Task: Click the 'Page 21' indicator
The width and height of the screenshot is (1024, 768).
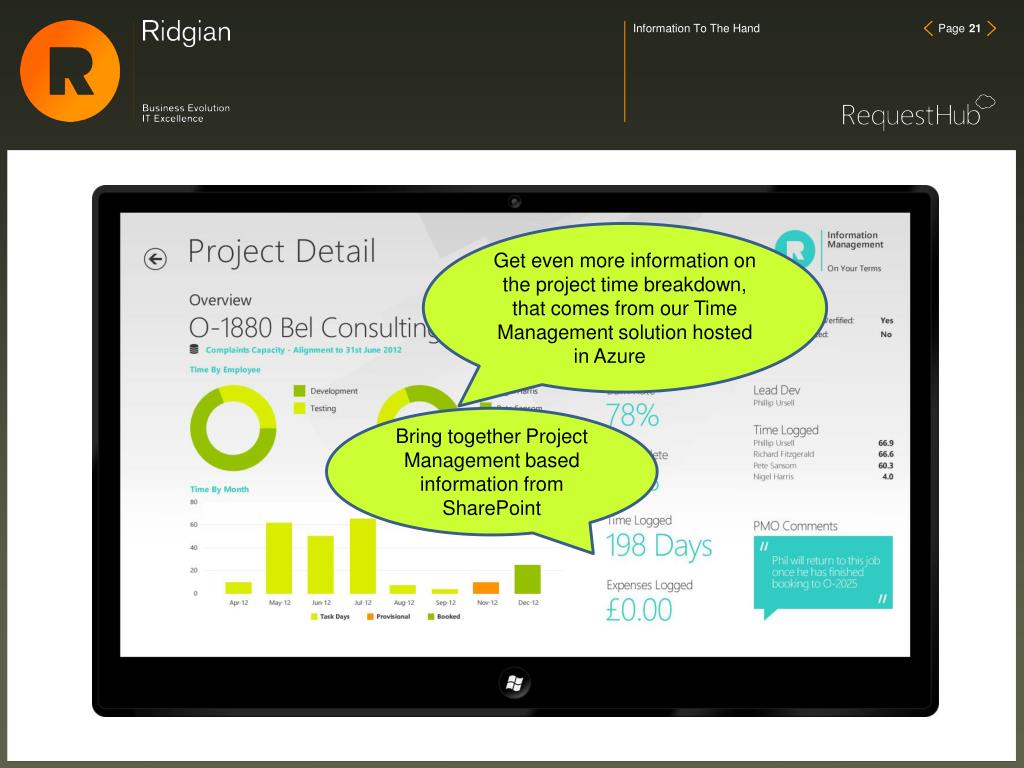Action: (959, 28)
